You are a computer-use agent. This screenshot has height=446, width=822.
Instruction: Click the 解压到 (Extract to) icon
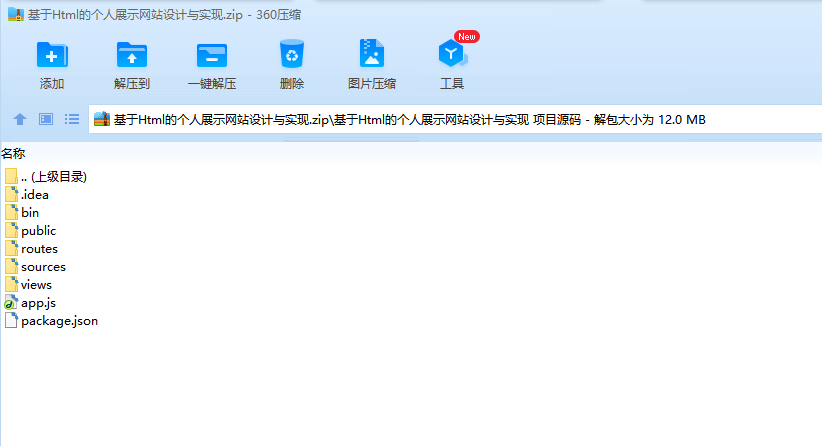click(x=132, y=55)
